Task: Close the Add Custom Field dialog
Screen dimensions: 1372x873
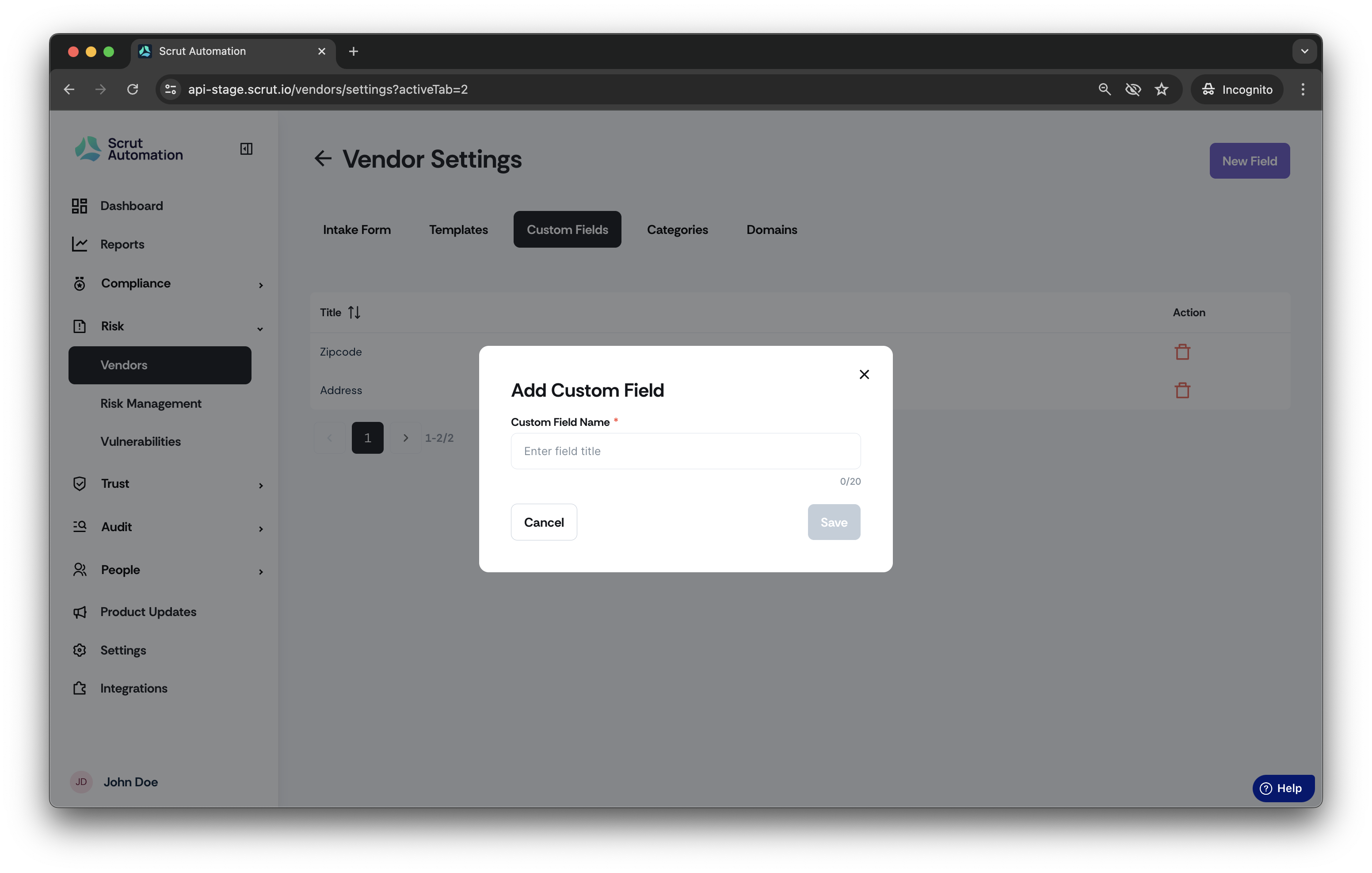Action: [x=864, y=375]
